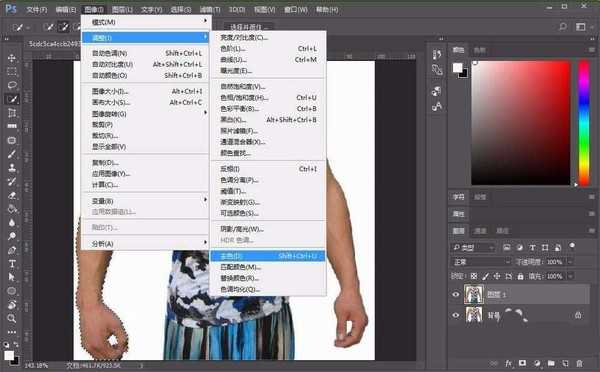
Task: Toggle layer filtering switch on the Layers panel
Action: pos(572,246)
